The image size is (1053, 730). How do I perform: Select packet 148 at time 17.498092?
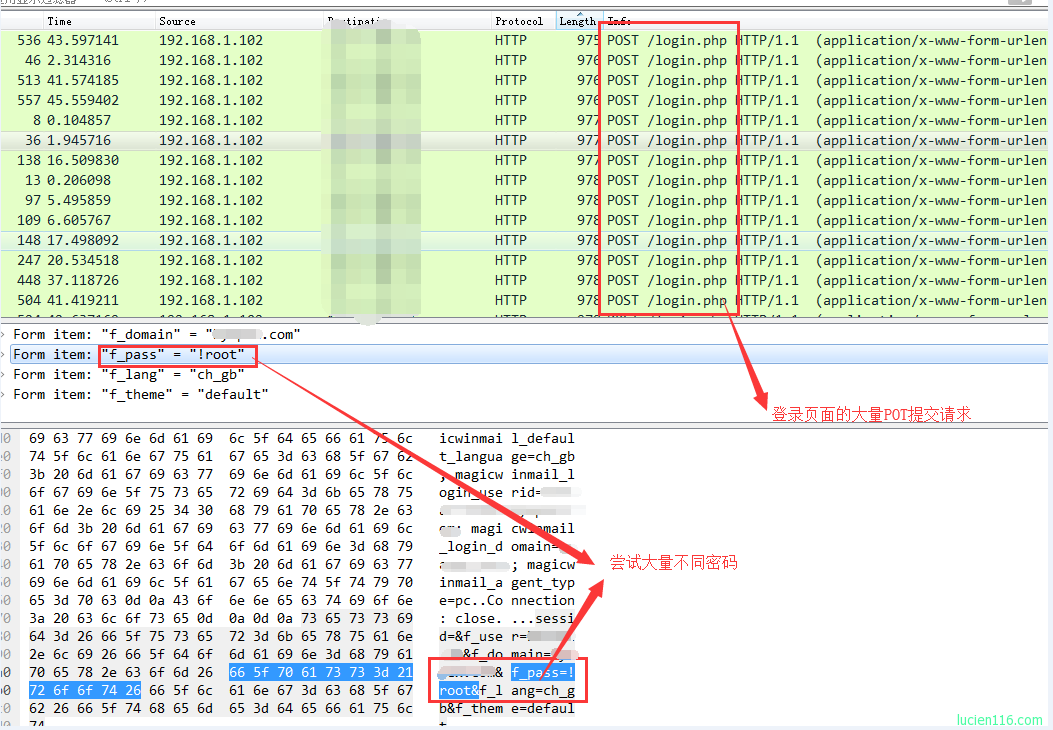click(x=524, y=240)
